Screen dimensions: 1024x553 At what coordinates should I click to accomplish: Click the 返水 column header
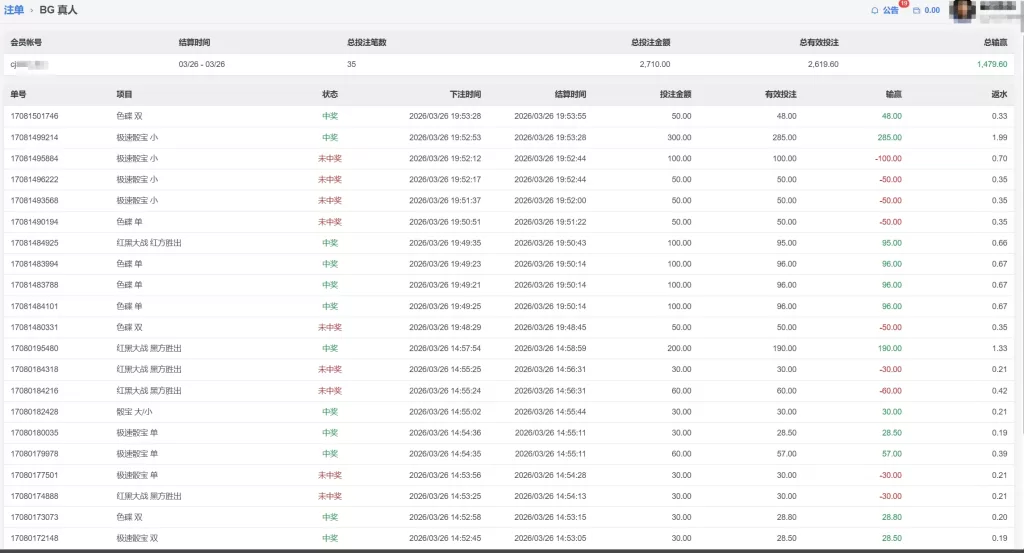pos(999,94)
